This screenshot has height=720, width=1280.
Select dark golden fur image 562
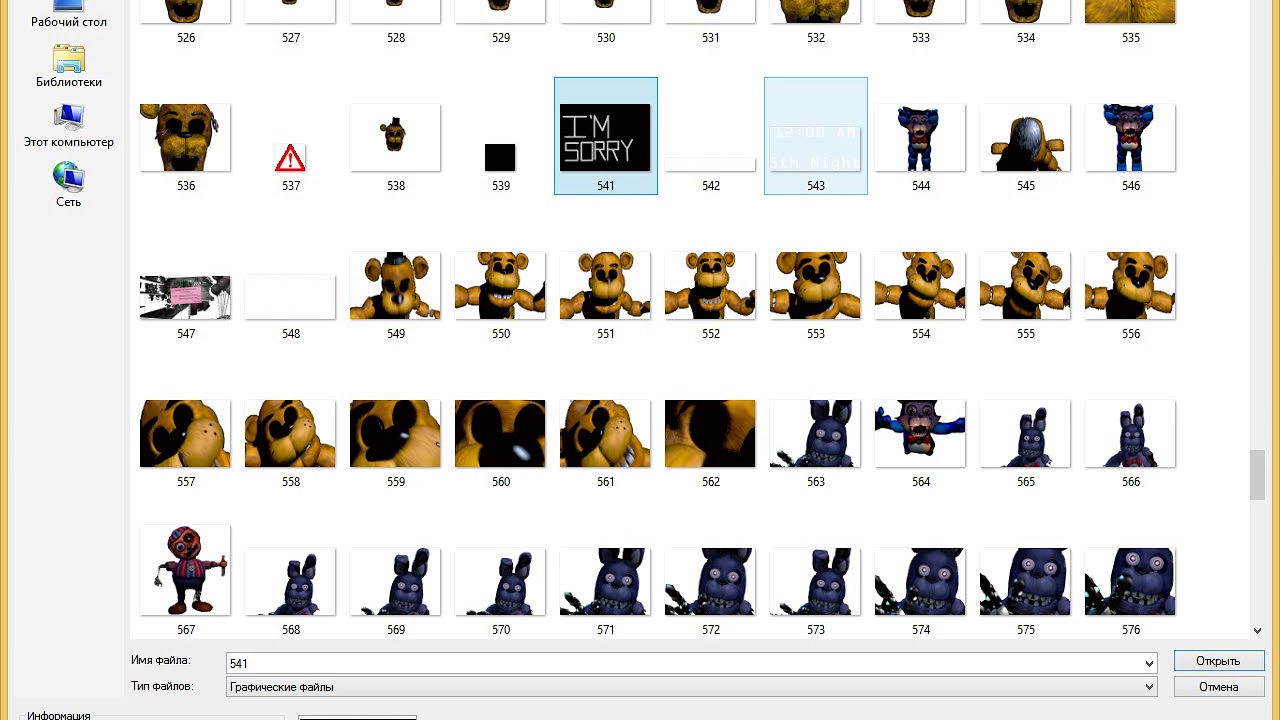tap(710, 433)
